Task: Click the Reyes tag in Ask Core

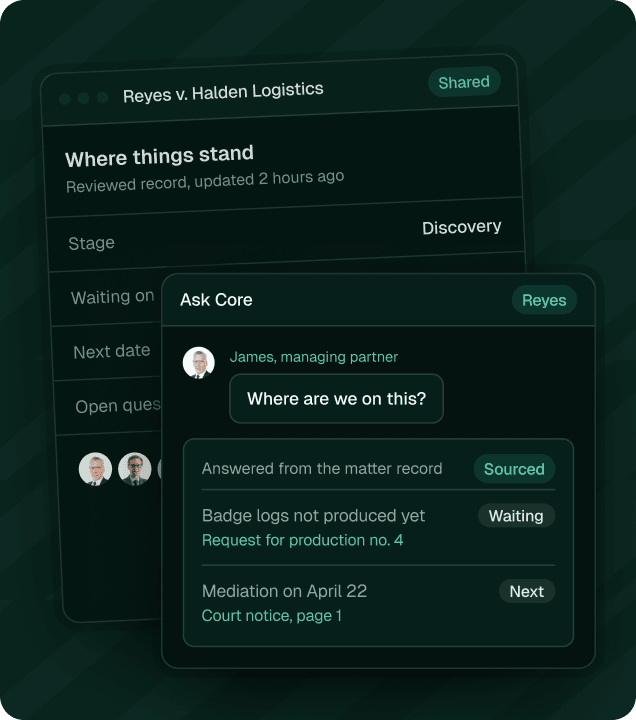Action: coord(544,300)
